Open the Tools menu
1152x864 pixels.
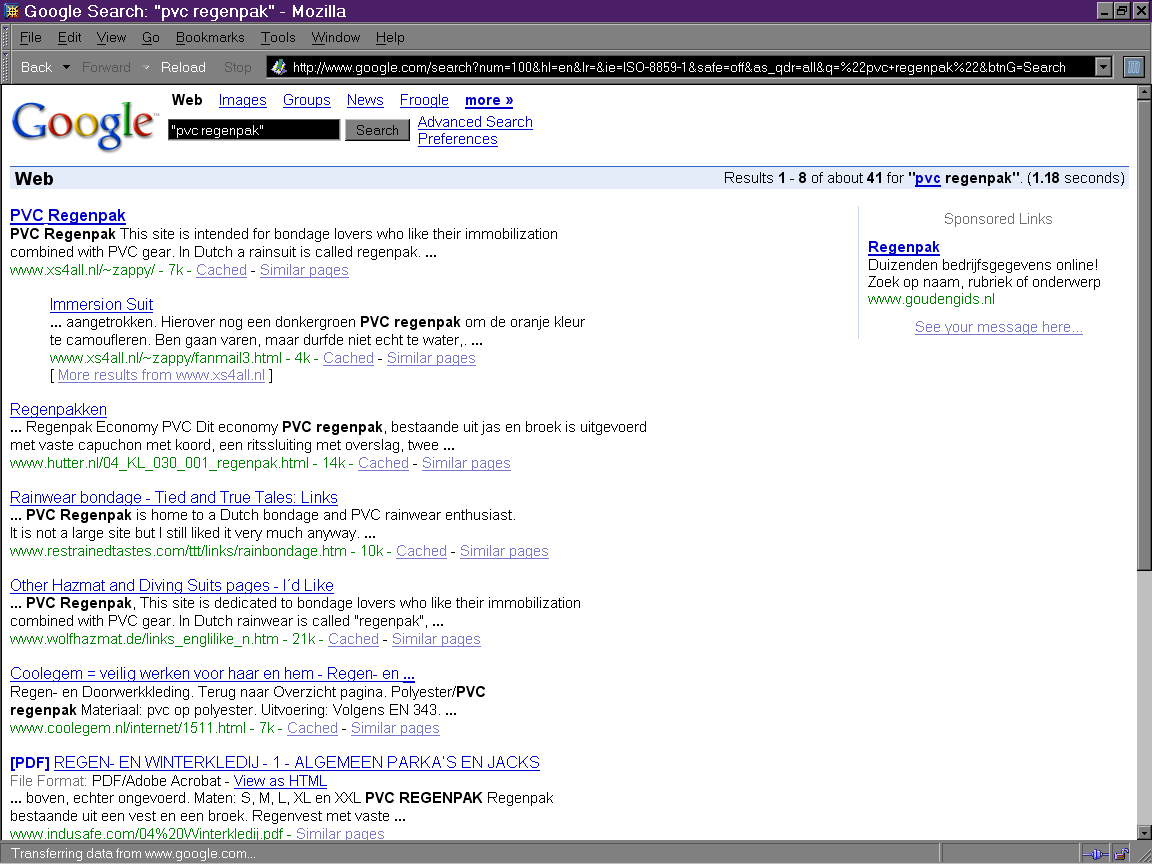click(278, 37)
